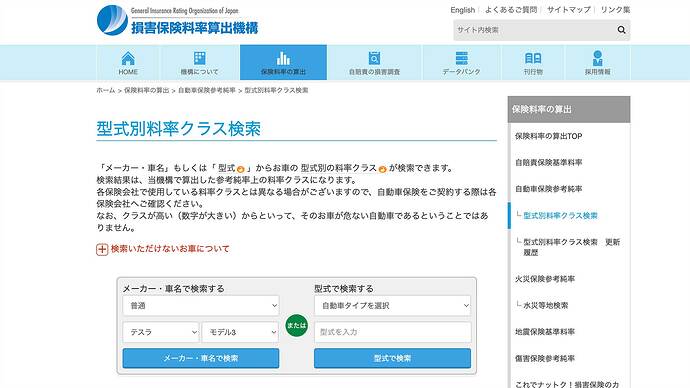Screen dimensions: 690x388
Task: Select the 保険料率の算出 bar chart icon
Action: [x=283, y=58]
